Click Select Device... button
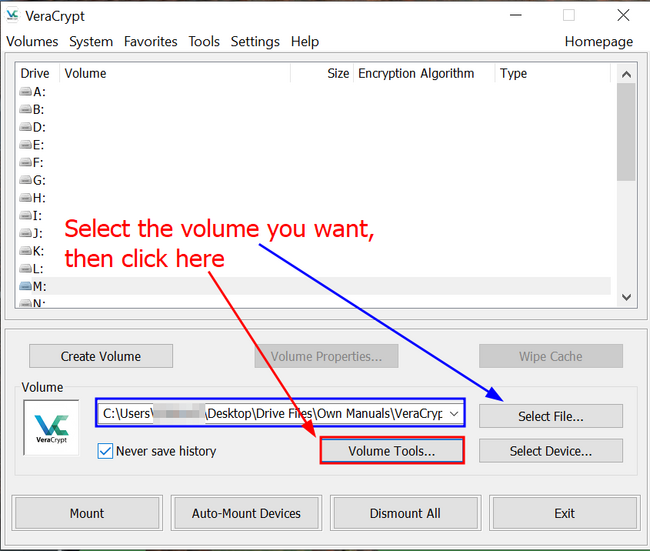 551,451
